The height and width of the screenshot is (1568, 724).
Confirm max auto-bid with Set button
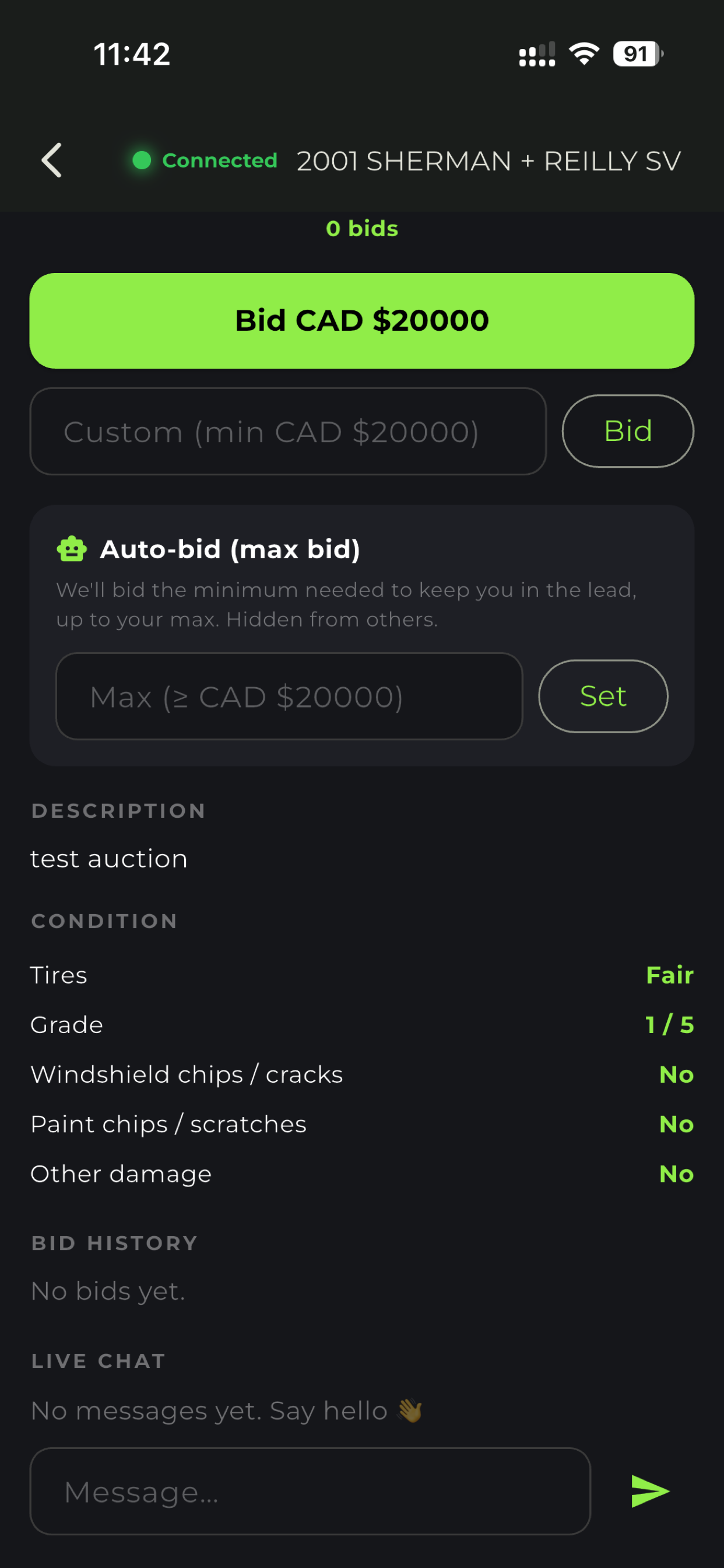click(603, 696)
